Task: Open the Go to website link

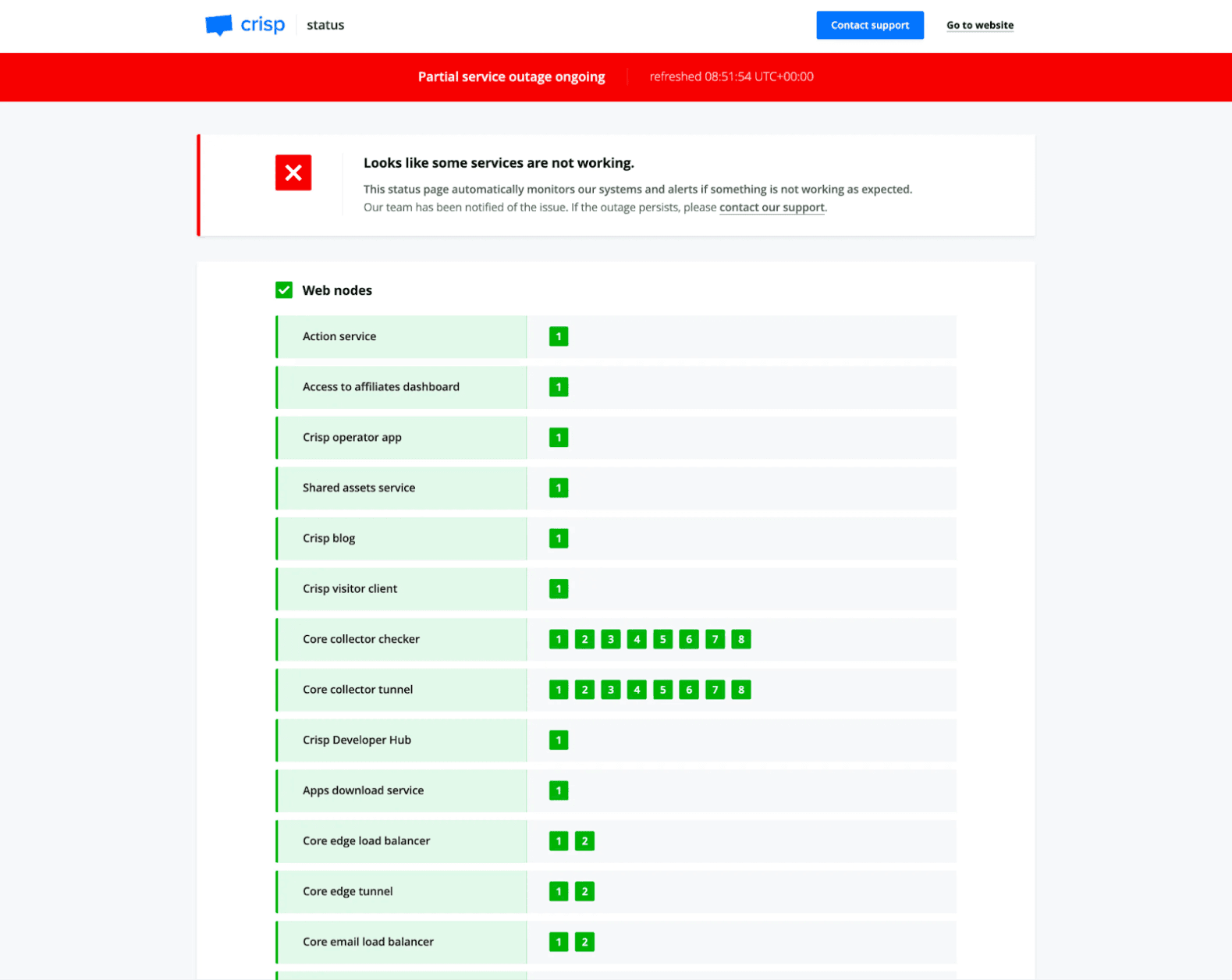Action: pyautogui.click(x=980, y=25)
